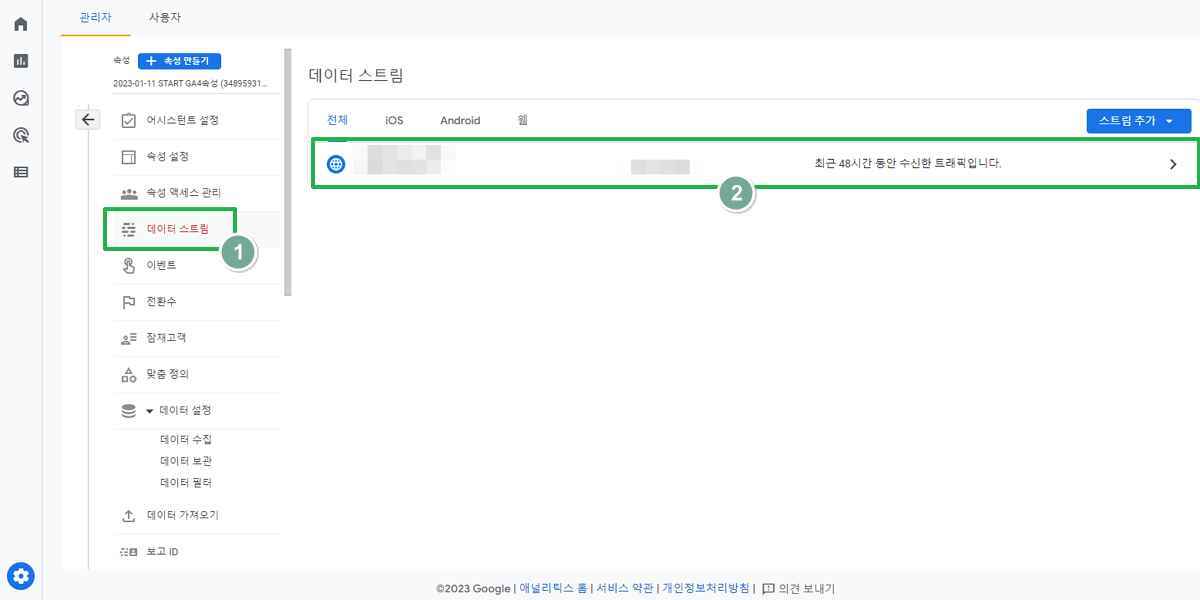Image resolution: width=1200 pixels, height=600 pixels.
Task: Click the 맞춤 정의 shapes icon
Action: (128, 374)
